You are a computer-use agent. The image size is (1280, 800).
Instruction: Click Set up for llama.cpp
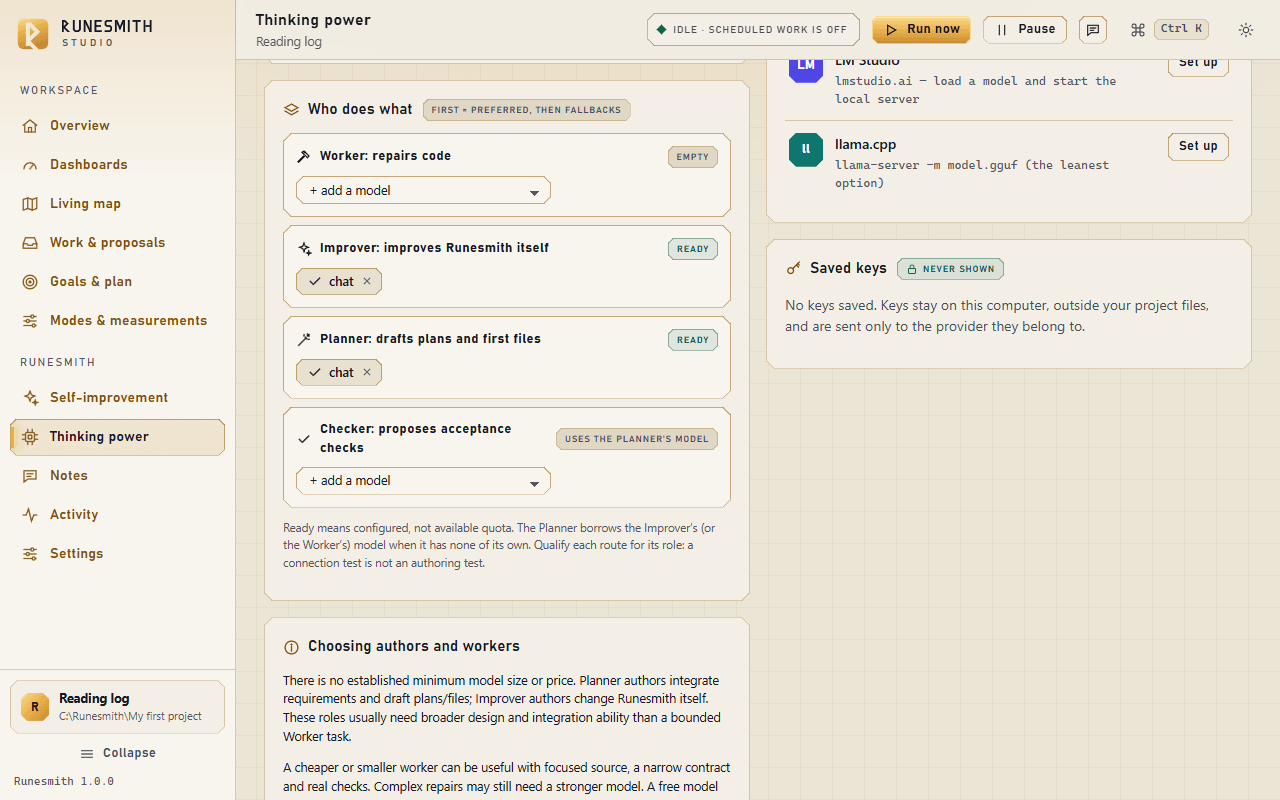[1198, 146]
